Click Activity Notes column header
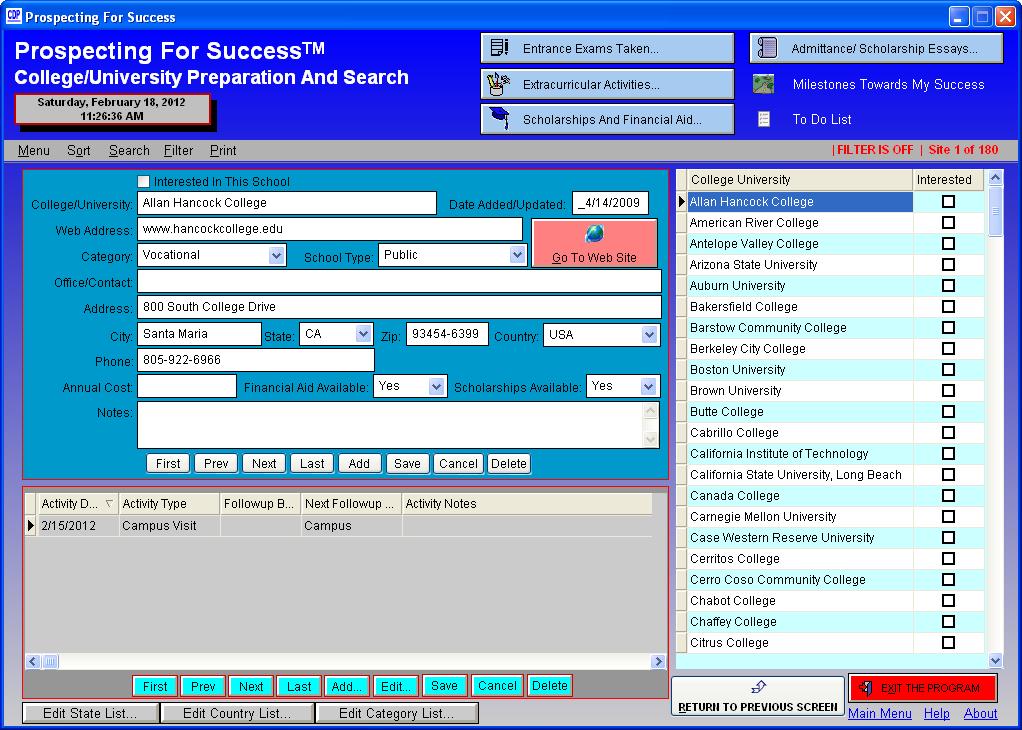1022x730 pixels. [x=527, y=504]
